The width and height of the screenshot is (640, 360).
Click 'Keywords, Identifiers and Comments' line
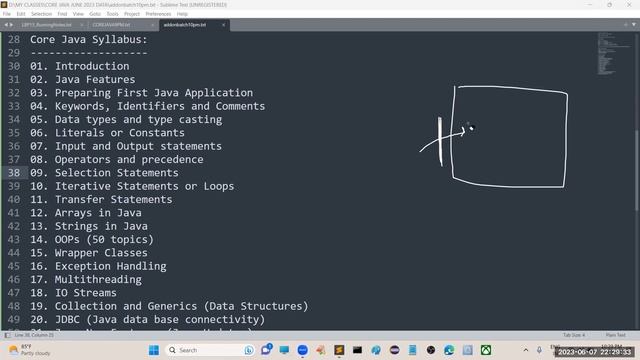point(147,106)
